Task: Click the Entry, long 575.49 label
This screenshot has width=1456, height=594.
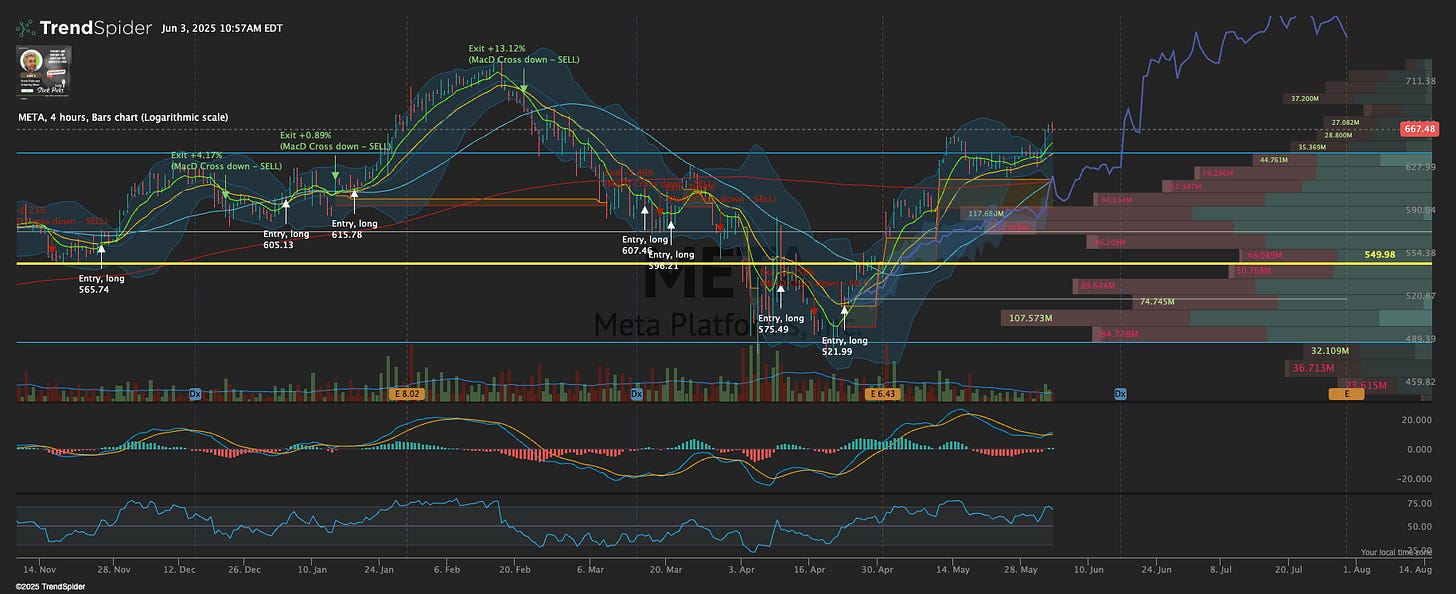Action: (782, 323)
